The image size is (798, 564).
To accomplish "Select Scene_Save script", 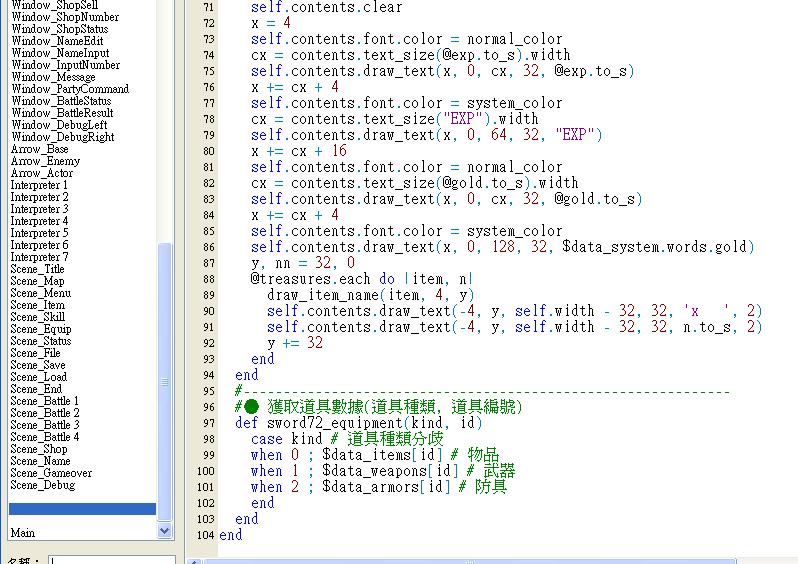I will click(38, 365).
